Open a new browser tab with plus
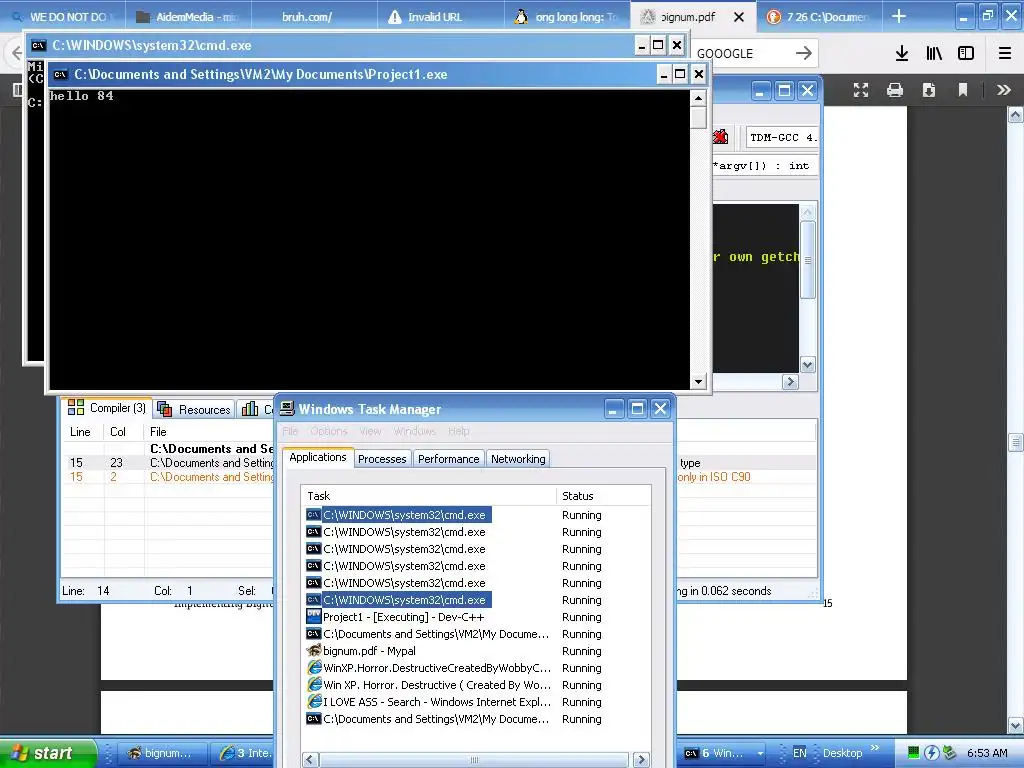The image size is (1024, 768). pos(899,16)
